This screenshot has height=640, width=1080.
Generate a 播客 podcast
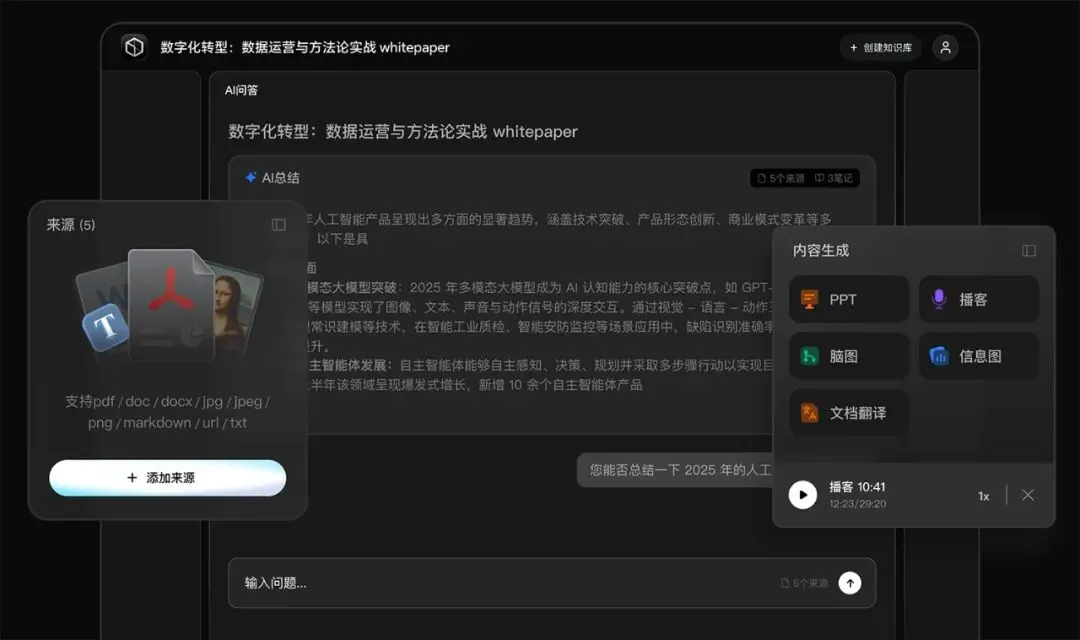coord(978,299)
